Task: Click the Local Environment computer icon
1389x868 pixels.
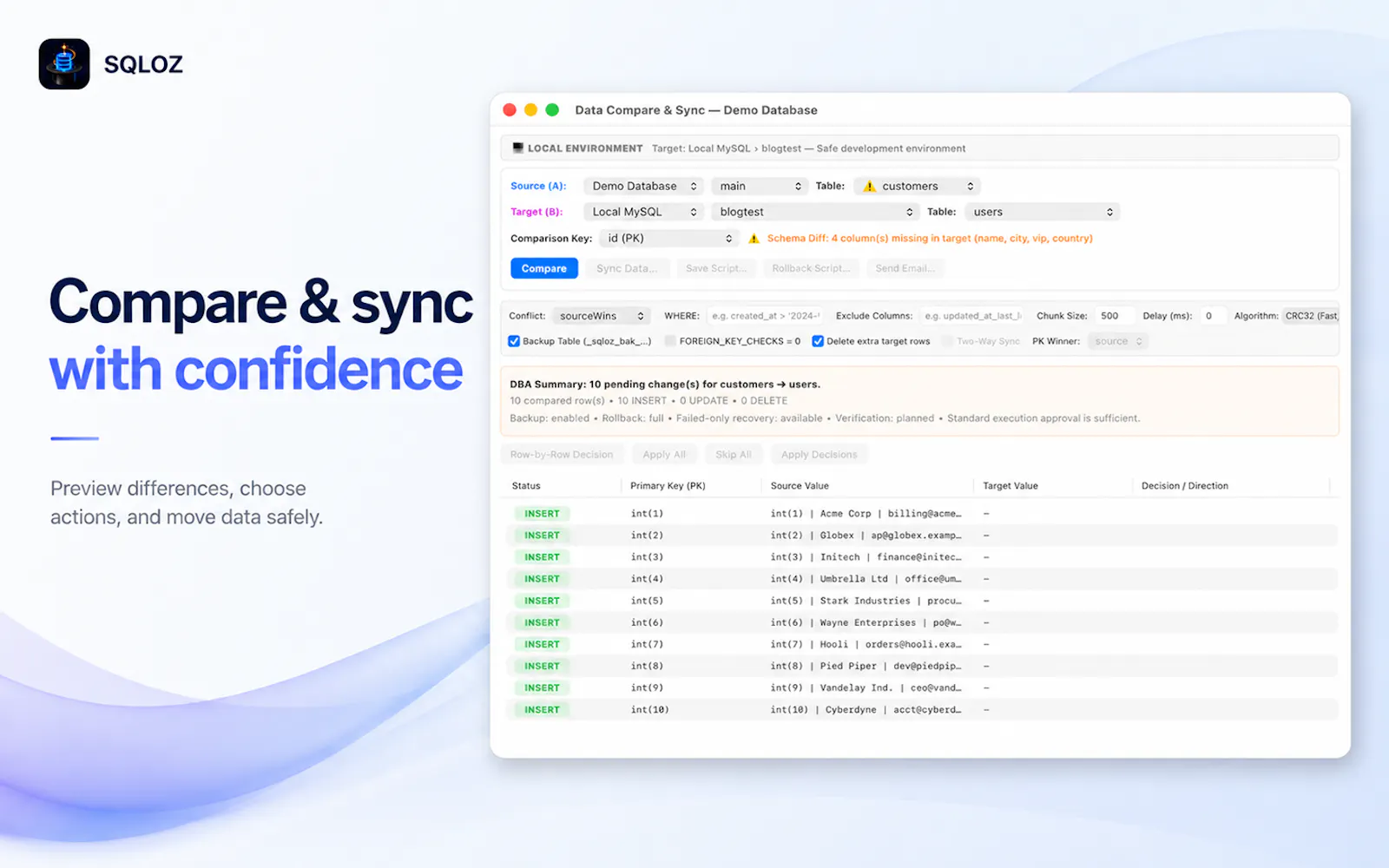Action: [x=517, y=148]
